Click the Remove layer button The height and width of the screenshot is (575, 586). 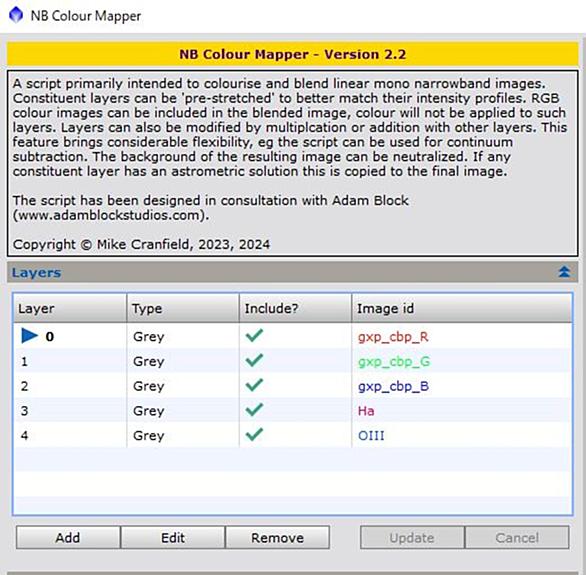coord(277,538)
